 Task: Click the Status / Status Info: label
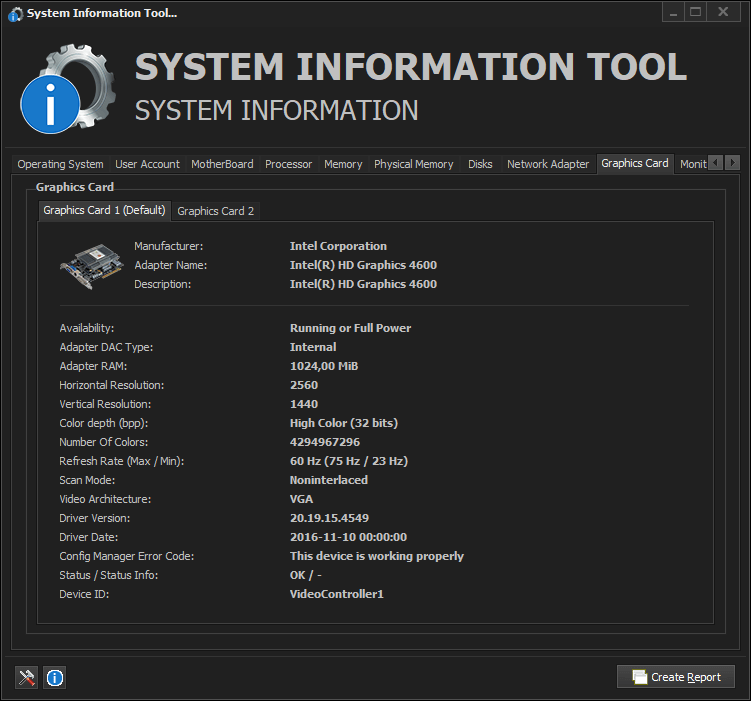[108, 575]
